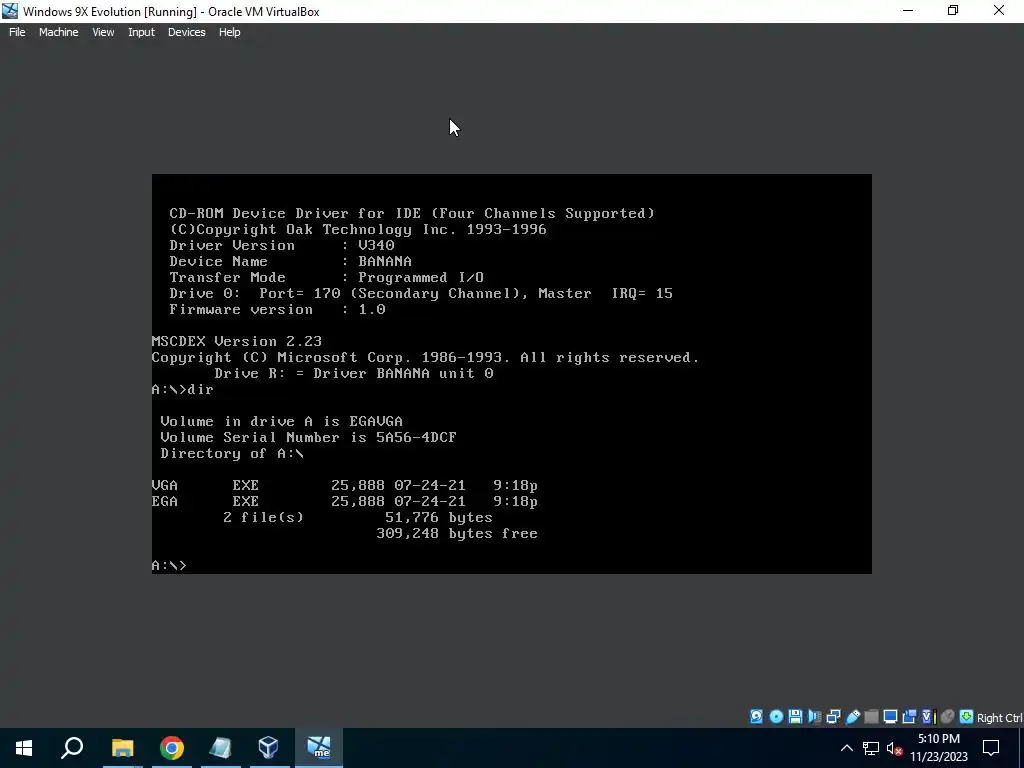
Task: Click the optical disc indicator icon
Action: click(x=776, y=716)
